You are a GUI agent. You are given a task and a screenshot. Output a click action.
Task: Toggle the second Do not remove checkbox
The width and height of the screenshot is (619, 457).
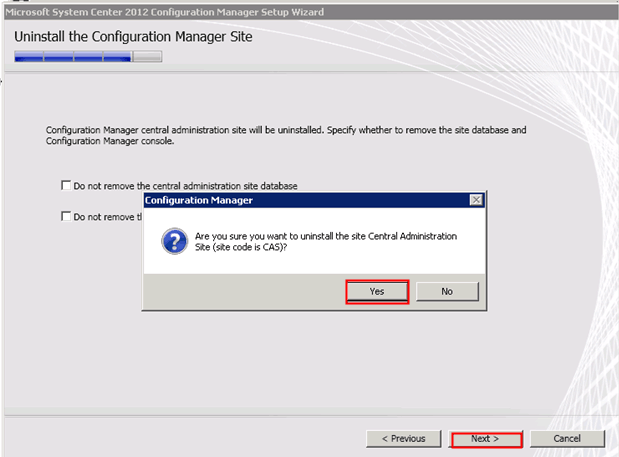pos(66,216)
